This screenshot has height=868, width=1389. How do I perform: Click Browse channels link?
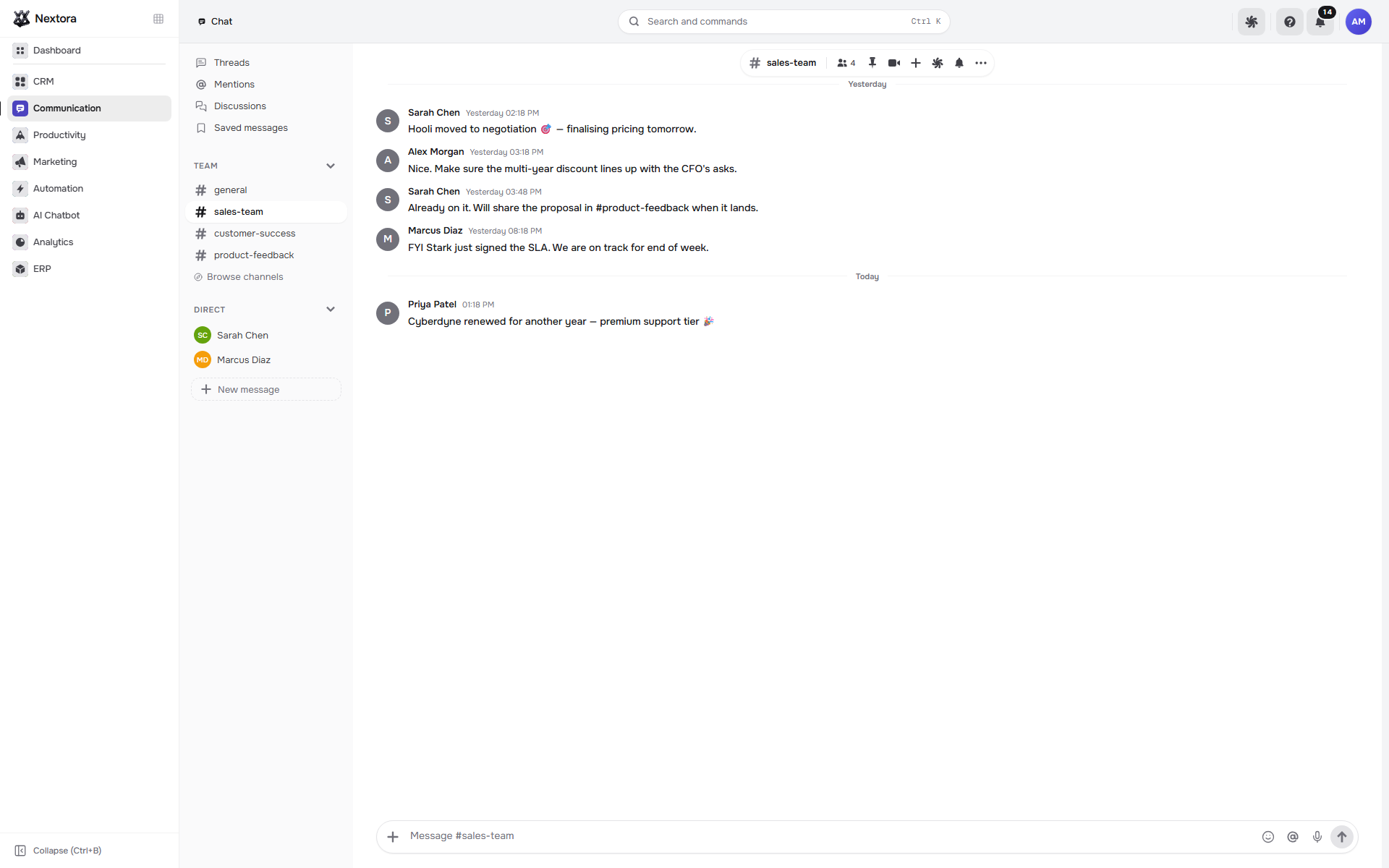(x=239, y=277)
